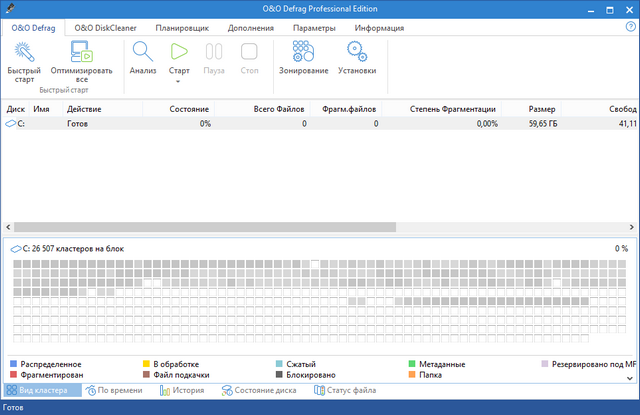Open the Состояние диска bottom tab
The width and height of the screenshot is (640, 415).
259,390
